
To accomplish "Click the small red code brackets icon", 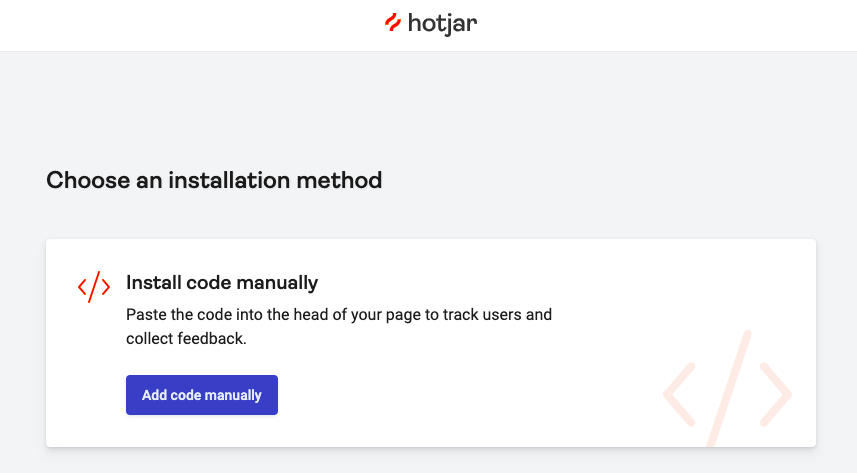I will click(94, 287).
